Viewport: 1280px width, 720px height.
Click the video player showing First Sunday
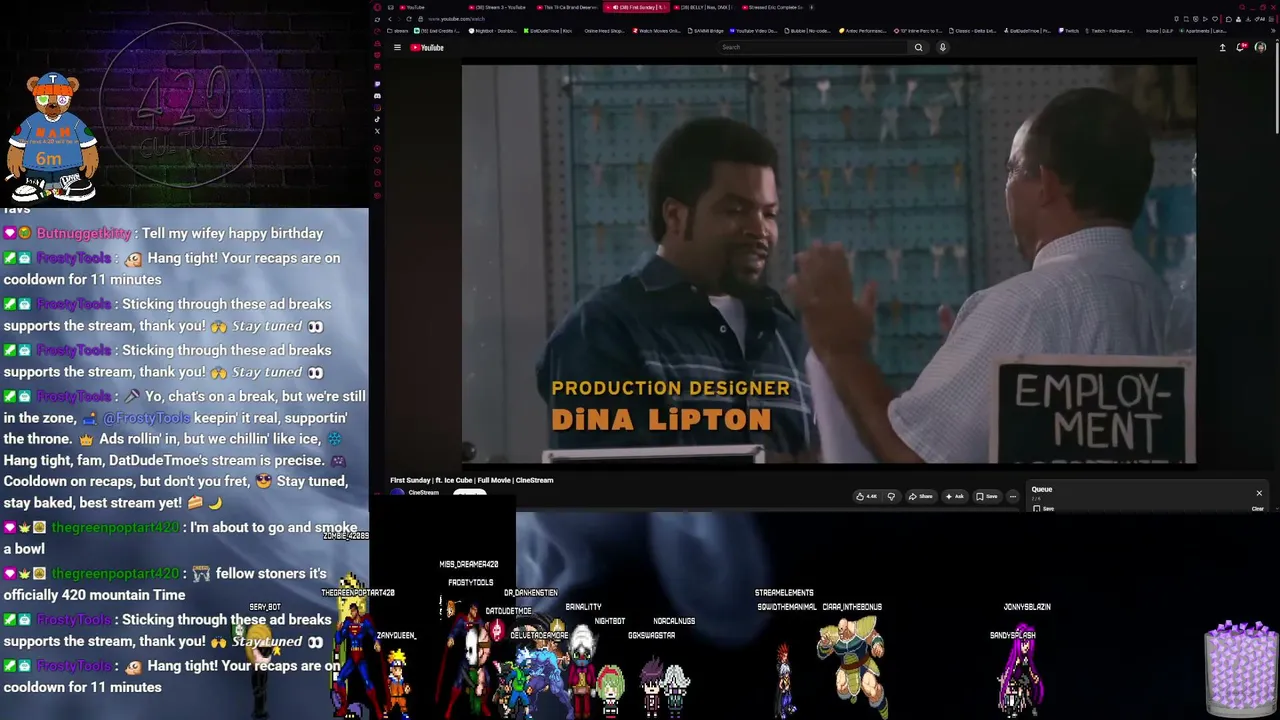point(829,264)
